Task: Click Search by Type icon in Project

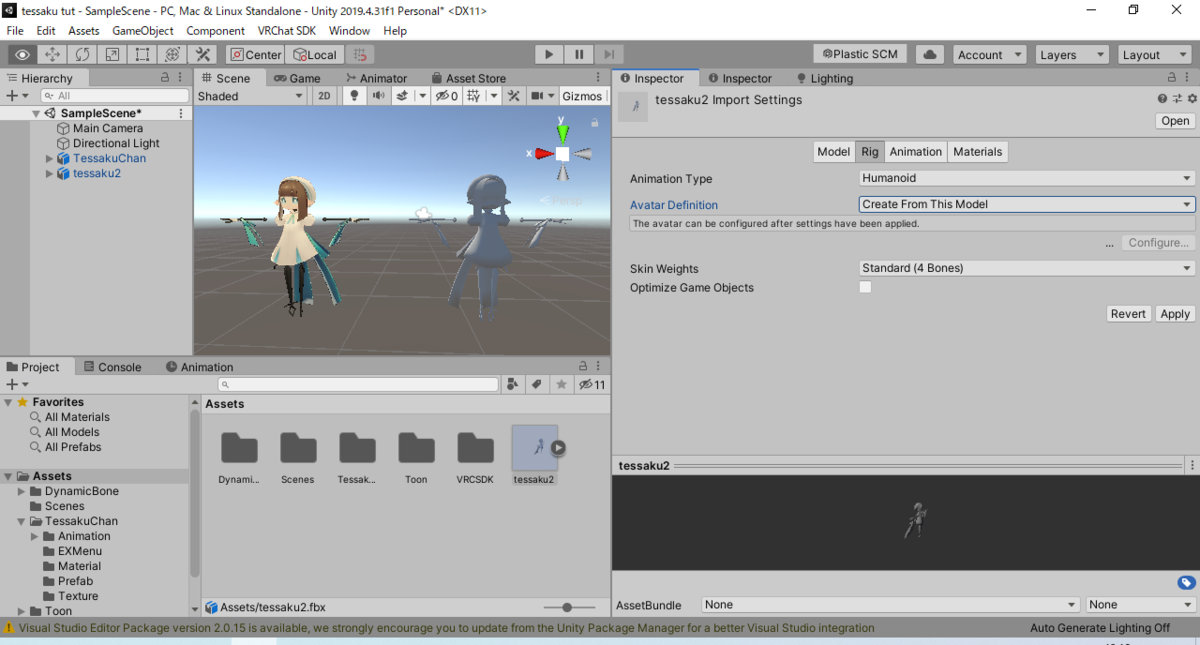Action: tap(513, 384)
